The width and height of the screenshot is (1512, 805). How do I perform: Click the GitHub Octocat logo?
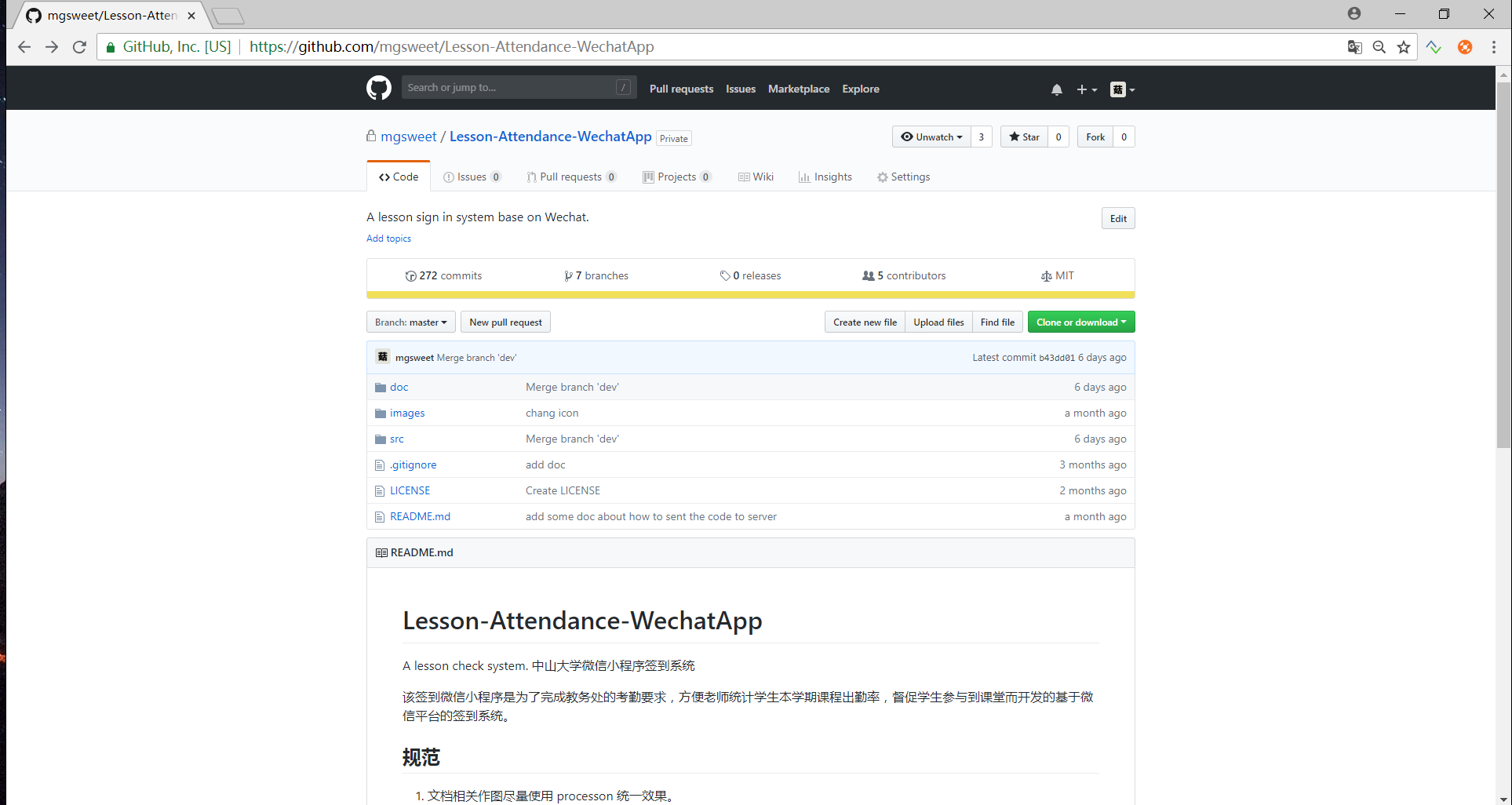[379, 88]
